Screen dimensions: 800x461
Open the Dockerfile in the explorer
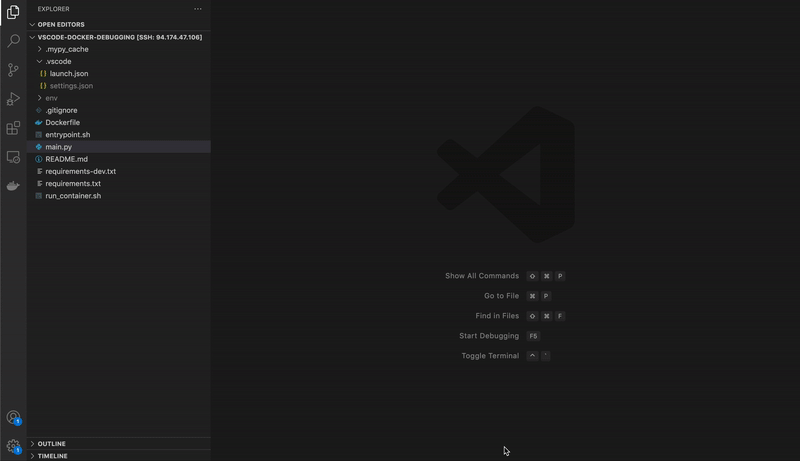62,122
